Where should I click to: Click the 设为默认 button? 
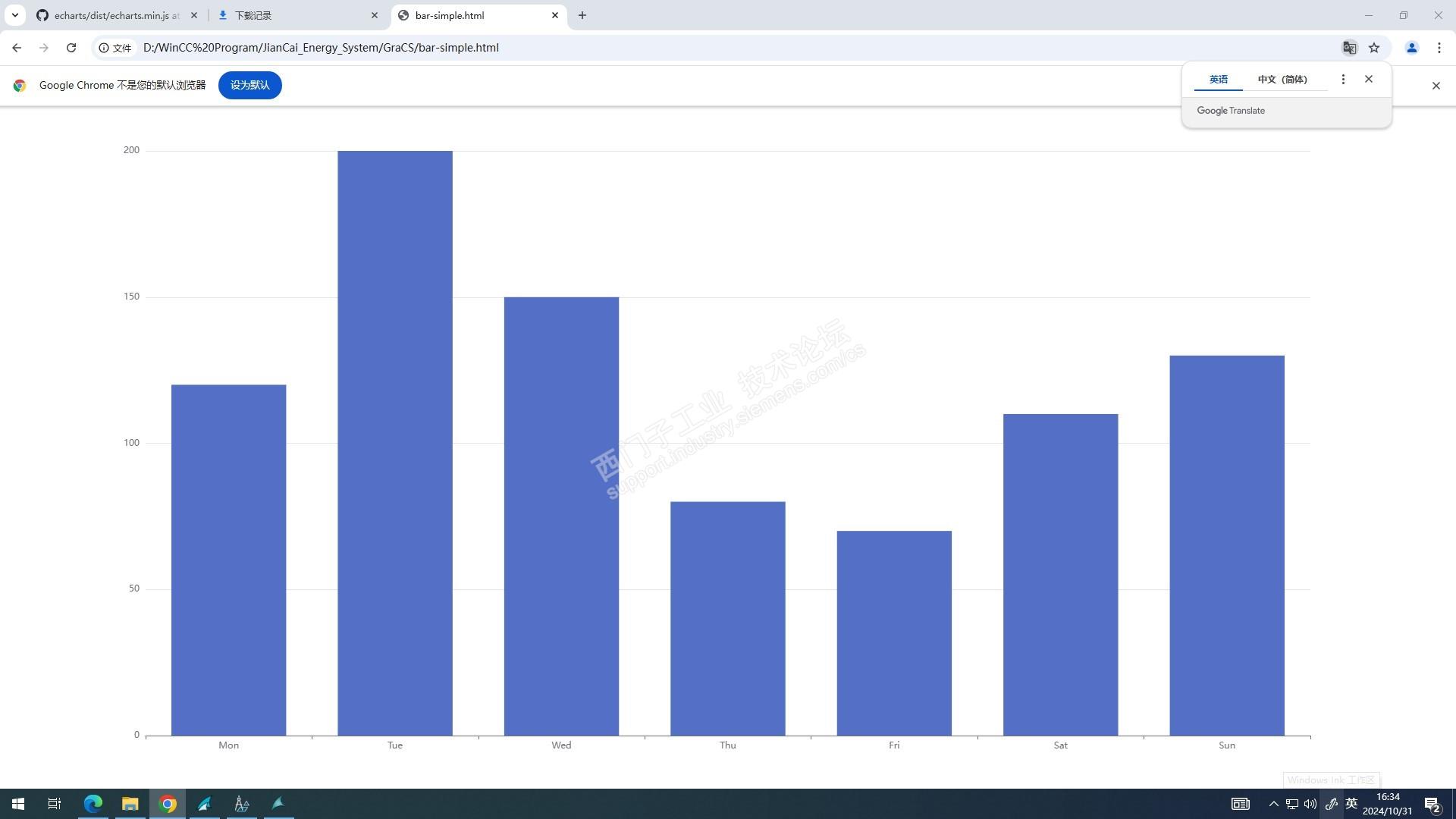tap(249, 85)
